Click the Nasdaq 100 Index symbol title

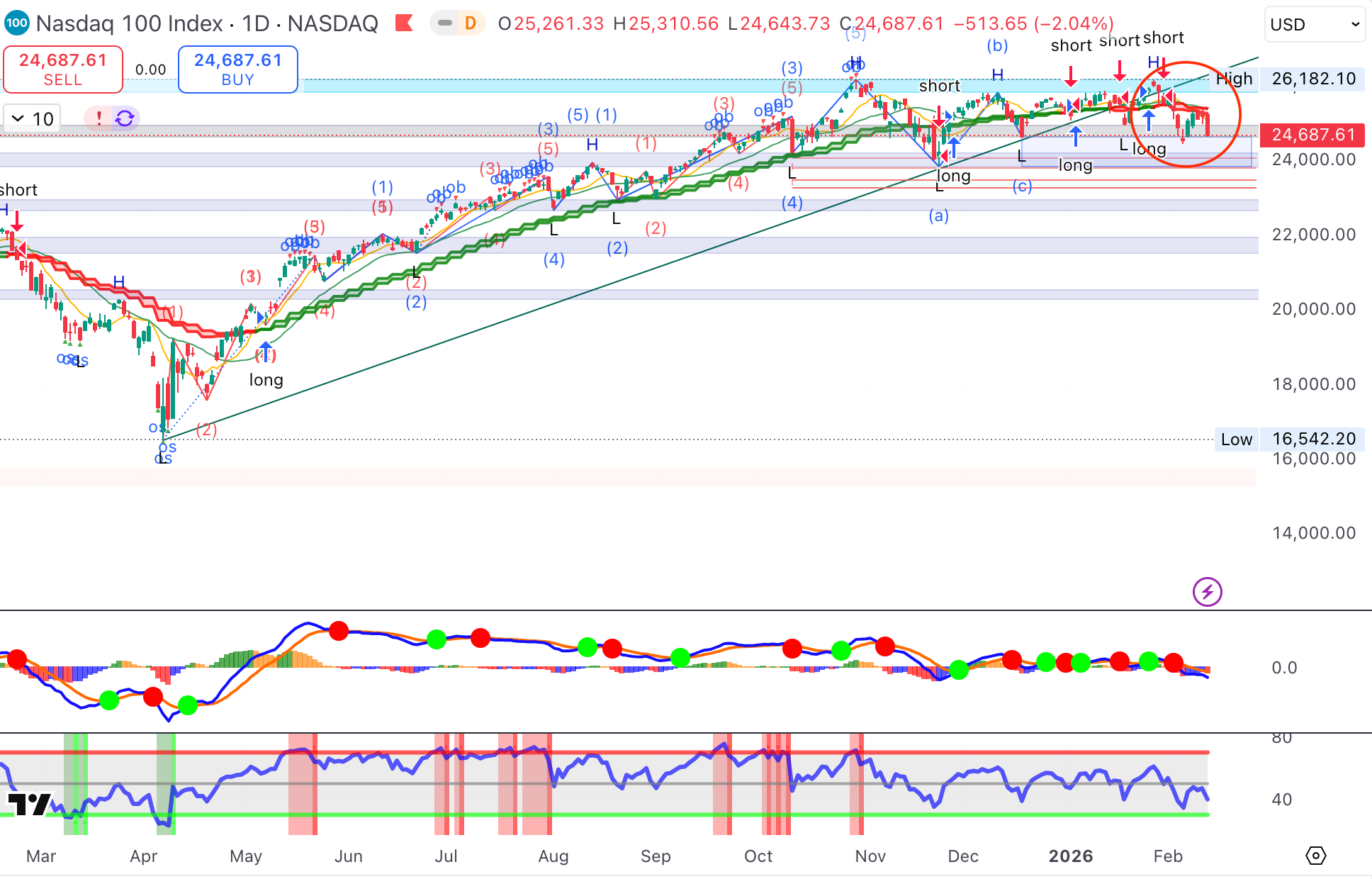tap(129, 23)
